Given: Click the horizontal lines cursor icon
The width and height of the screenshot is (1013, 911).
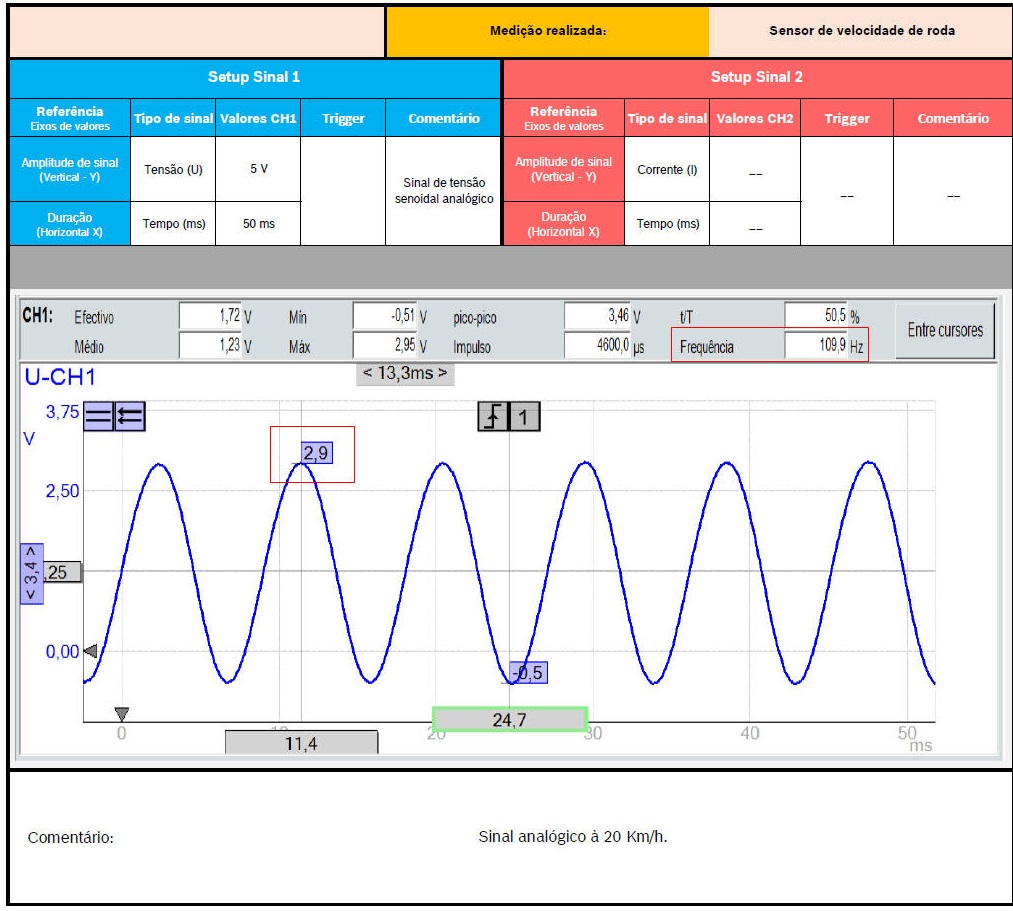Looking at the screenshot, I should (x=98, y=416).
